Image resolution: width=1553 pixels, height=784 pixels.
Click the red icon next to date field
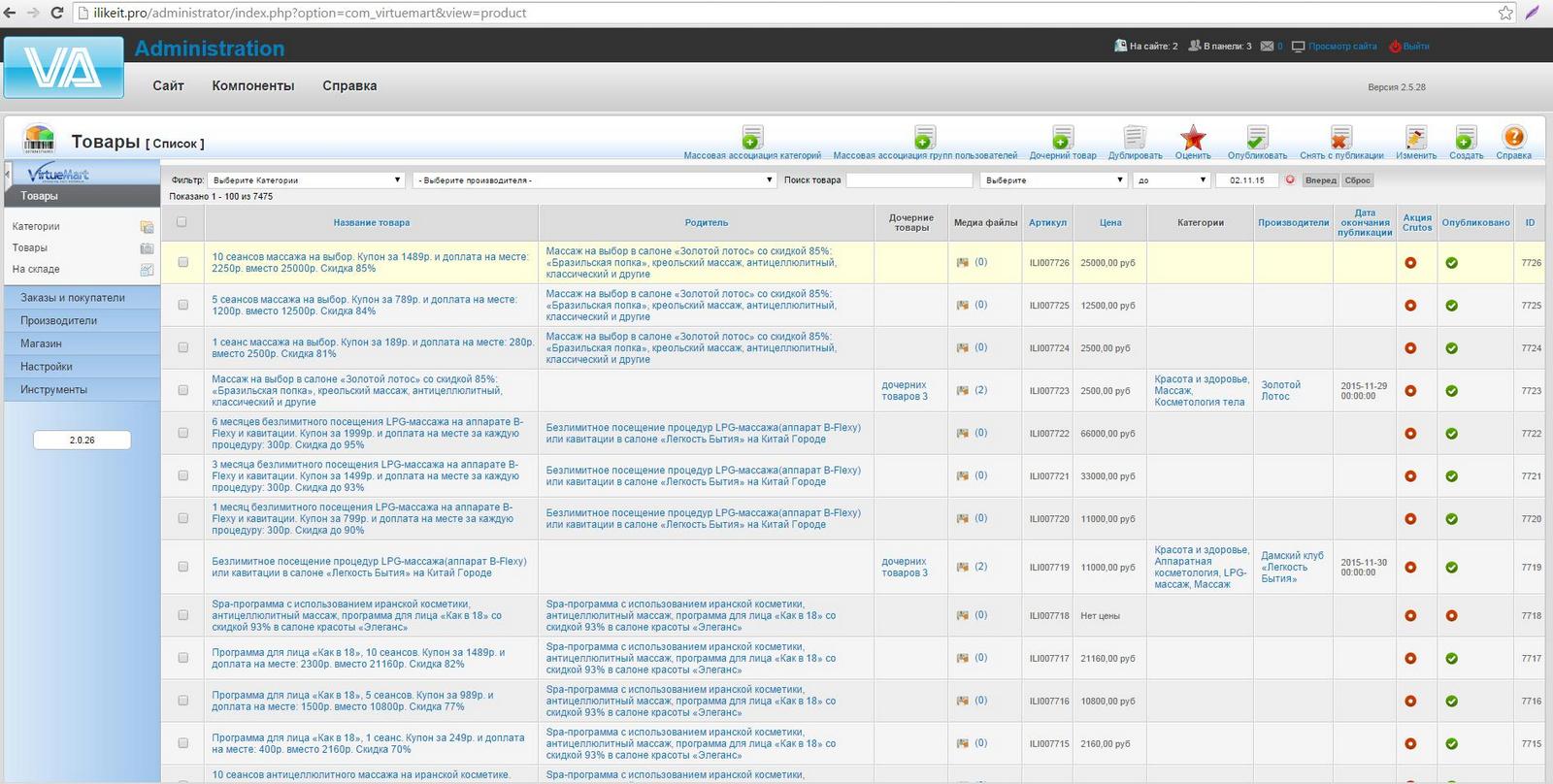(x=1290, y=180)
